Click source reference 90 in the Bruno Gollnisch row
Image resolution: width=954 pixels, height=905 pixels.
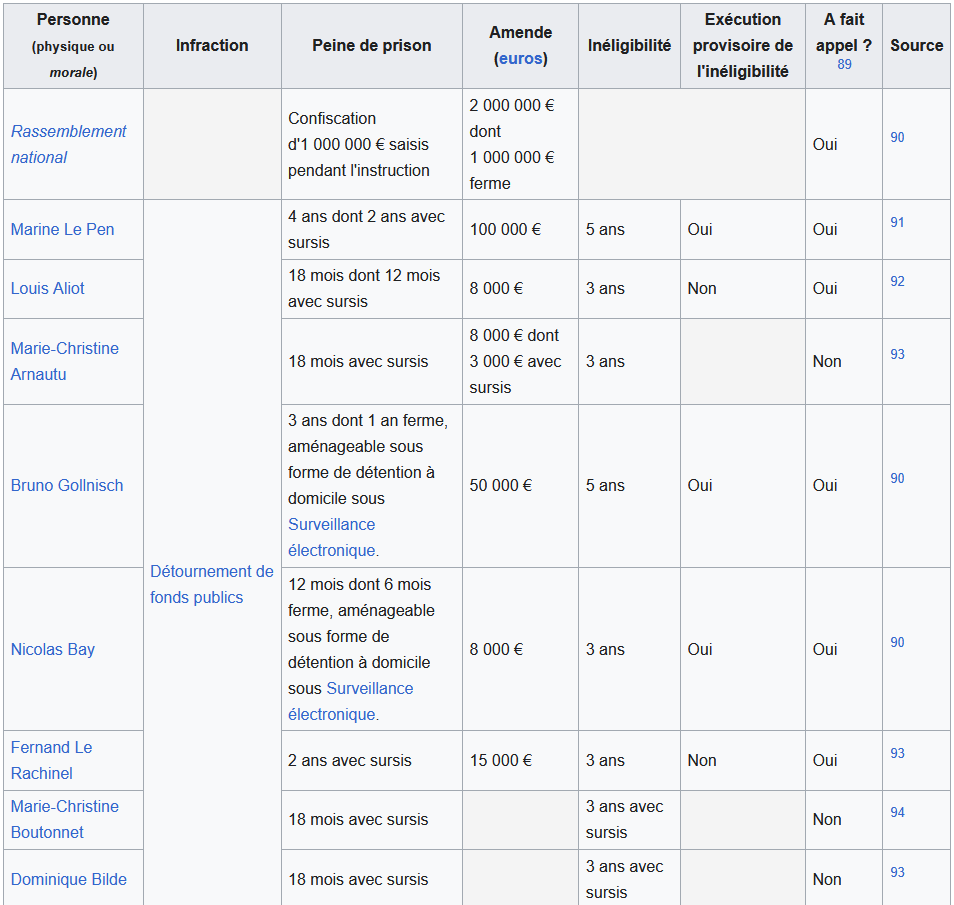point(897,479)
